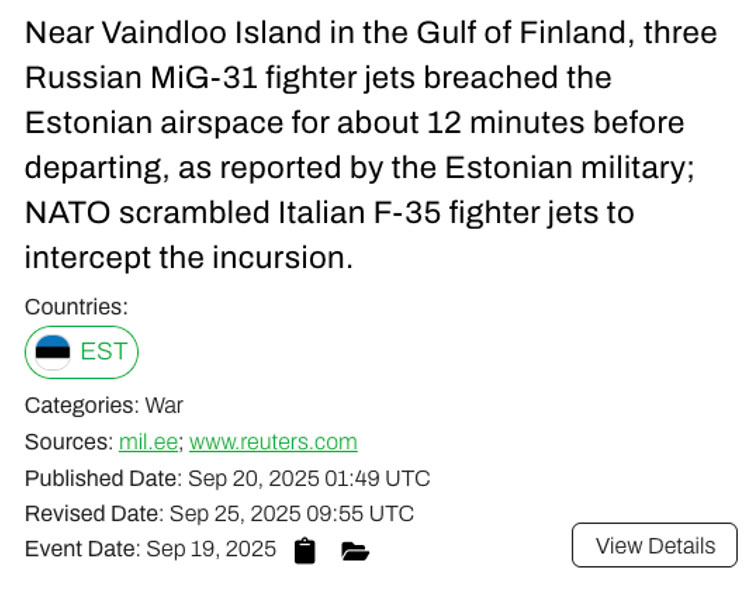Open the www.reuters.com source link

click(x=273, y=442)
